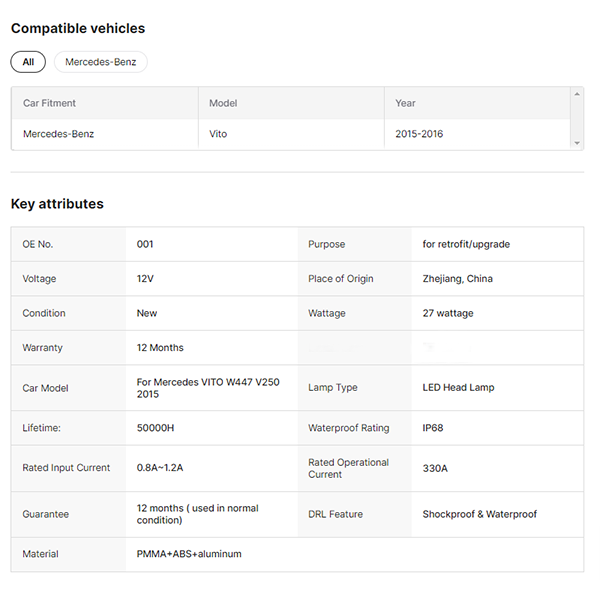Select the All filter pill
Image resolution: width=600 pixels, height=600 pixels.
click(x=28, y=62)
